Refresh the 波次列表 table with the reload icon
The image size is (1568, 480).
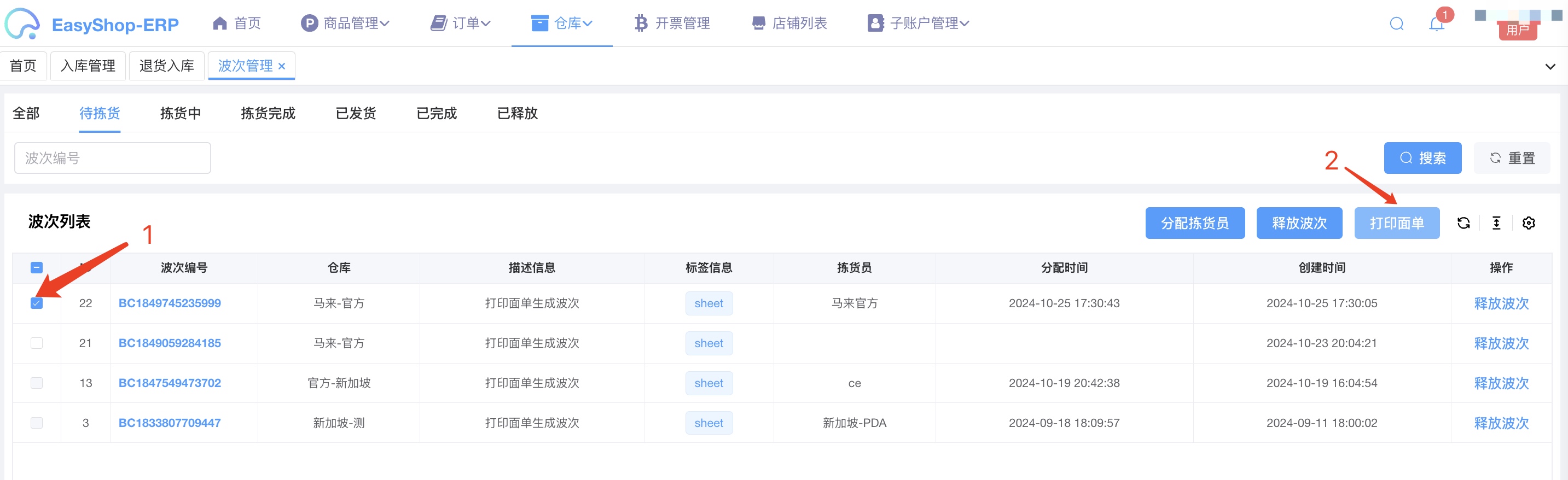[x=1464, y=223]
